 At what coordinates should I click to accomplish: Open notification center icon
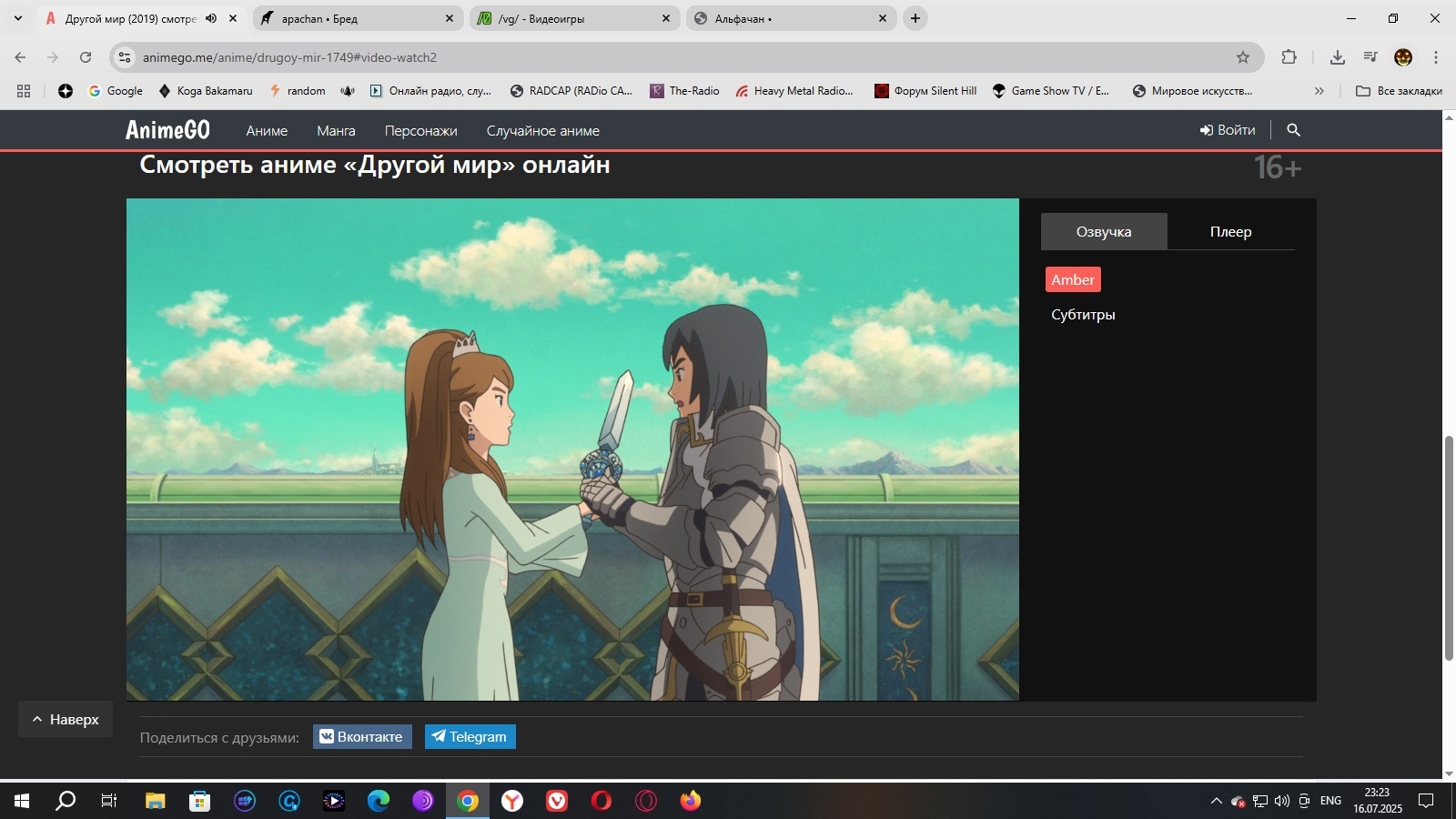click(1426, 801)
